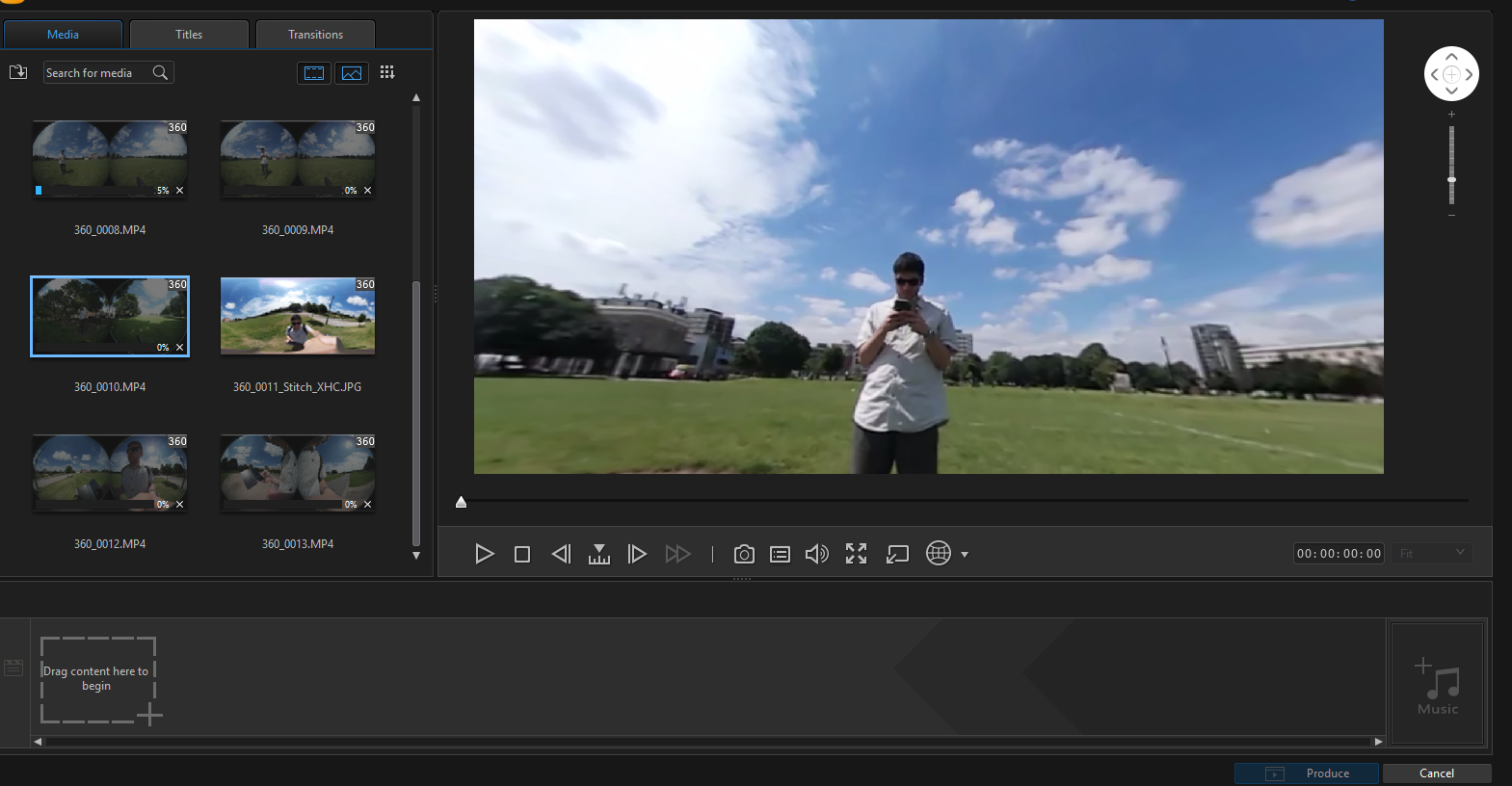Click the plus icon above 360 zoom slider
This screenshot has width=1512, height=786.
click(1451, 115)
